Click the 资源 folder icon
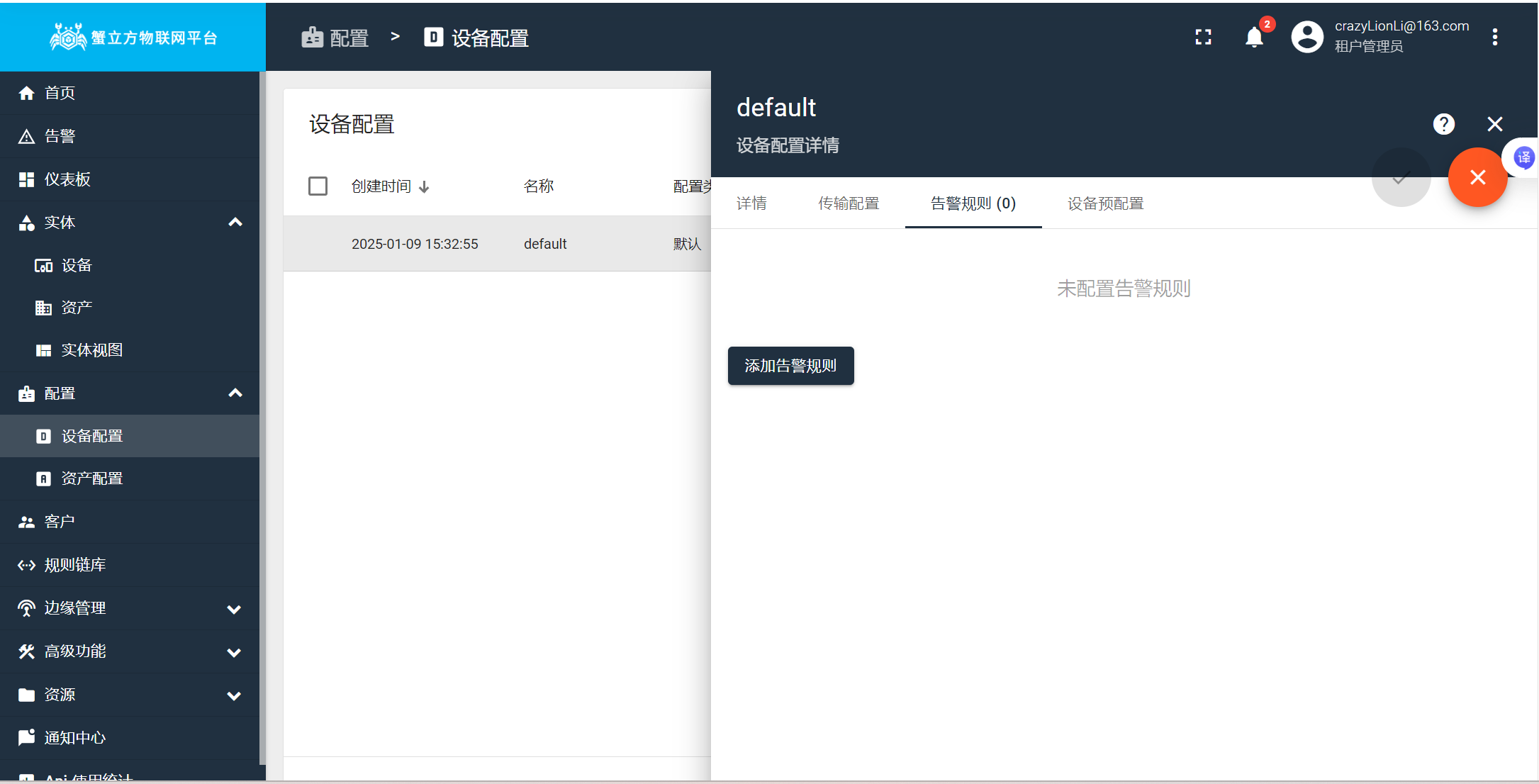The height and width of the screenshot is (784, 1539). [27, 695]
